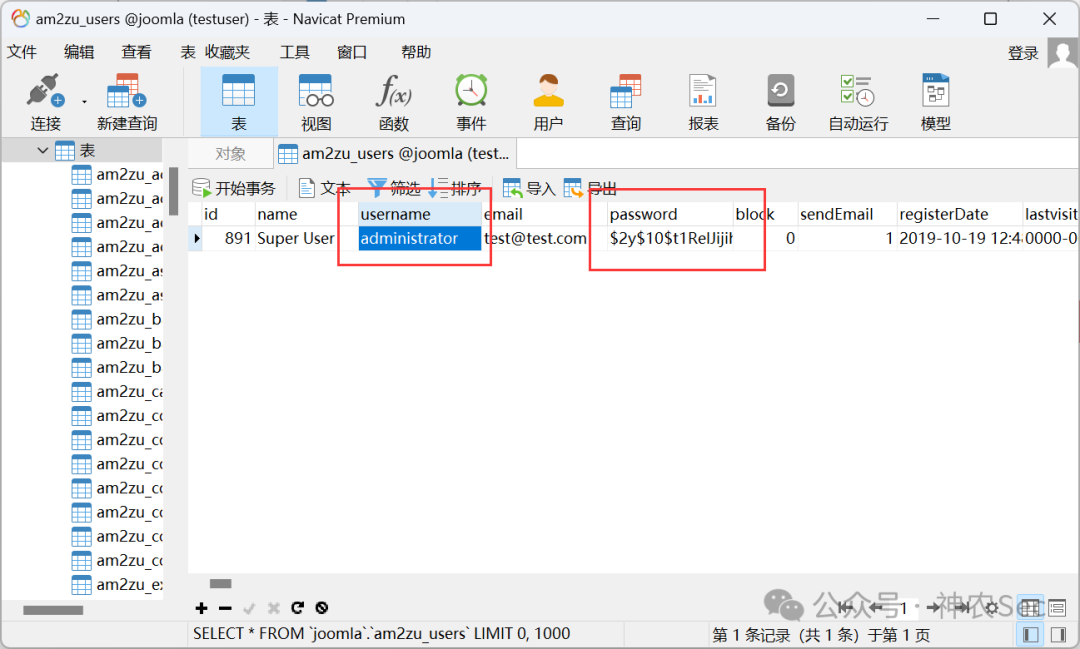This screenshot has height=649, width=1080.
Task: Open the 表 menu in the menu bar
Action: point(188,52)
